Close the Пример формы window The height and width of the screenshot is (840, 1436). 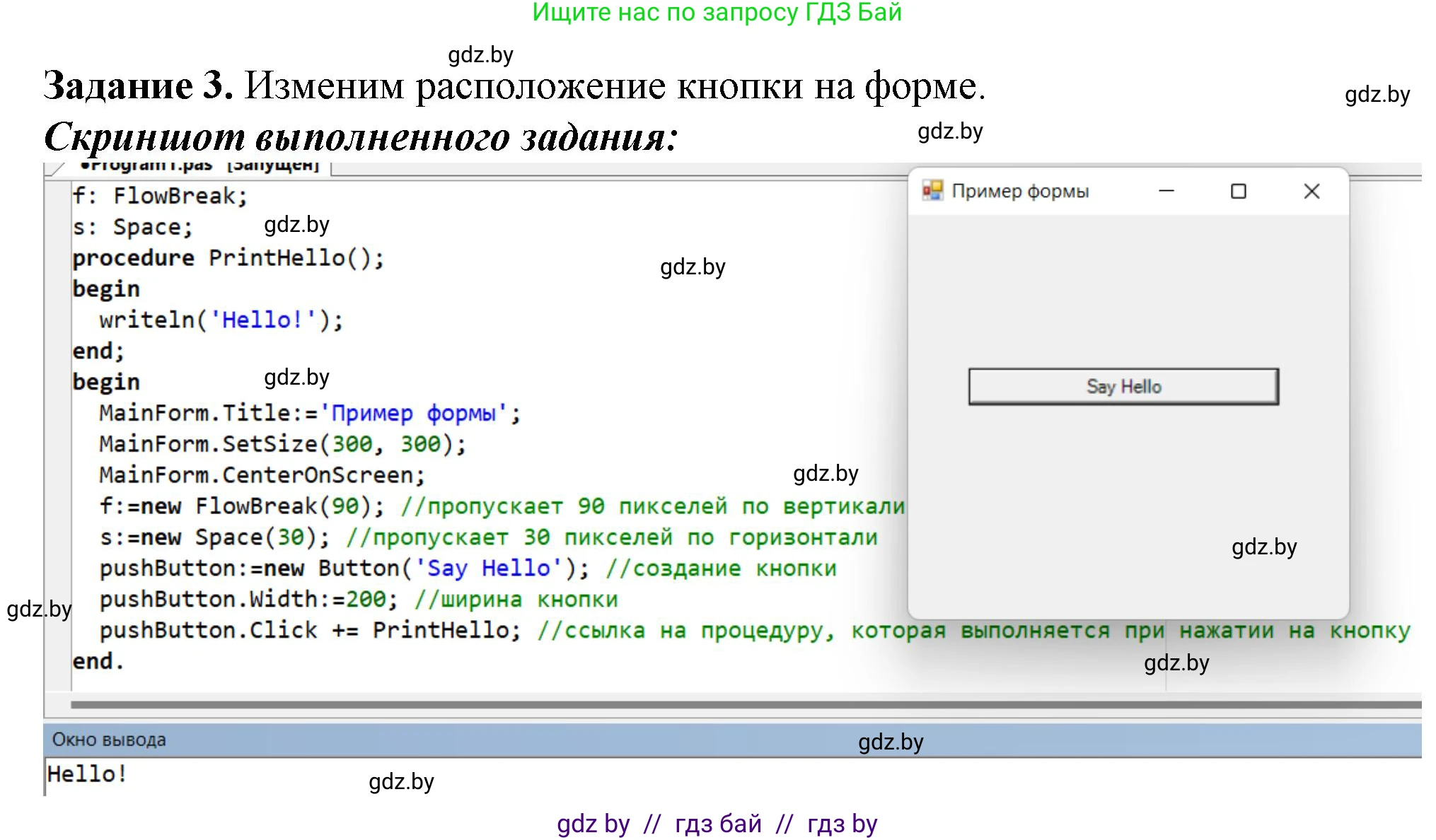(1311, 191)
